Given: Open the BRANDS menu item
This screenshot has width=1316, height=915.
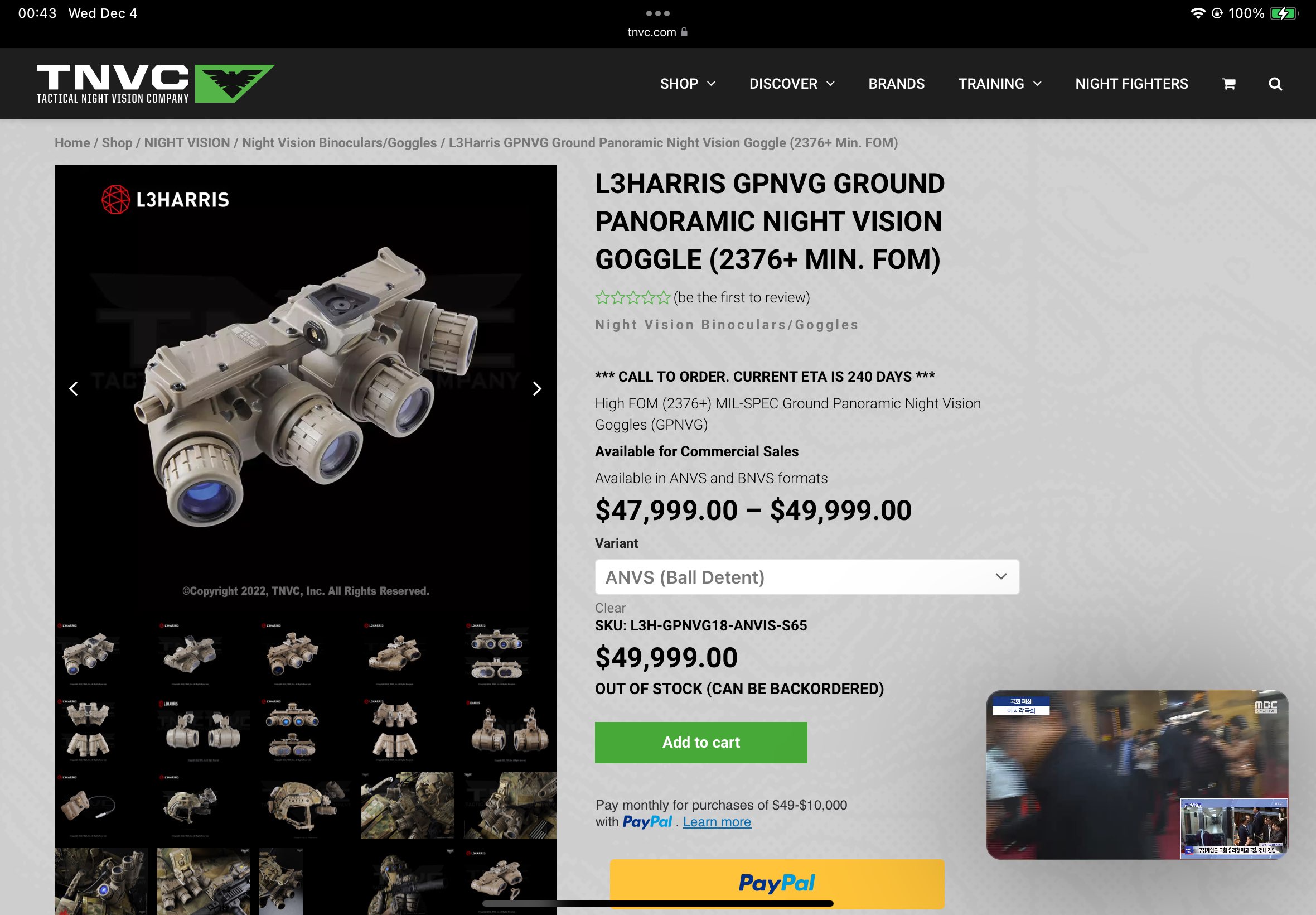Looking at the screenshot, I should 897,84.
